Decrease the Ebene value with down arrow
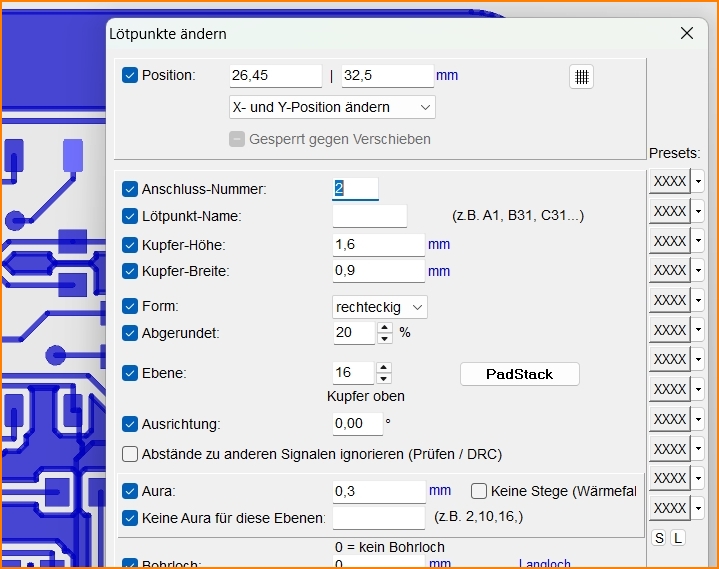Screen dimensions: 719x569 tap(384, 379)
